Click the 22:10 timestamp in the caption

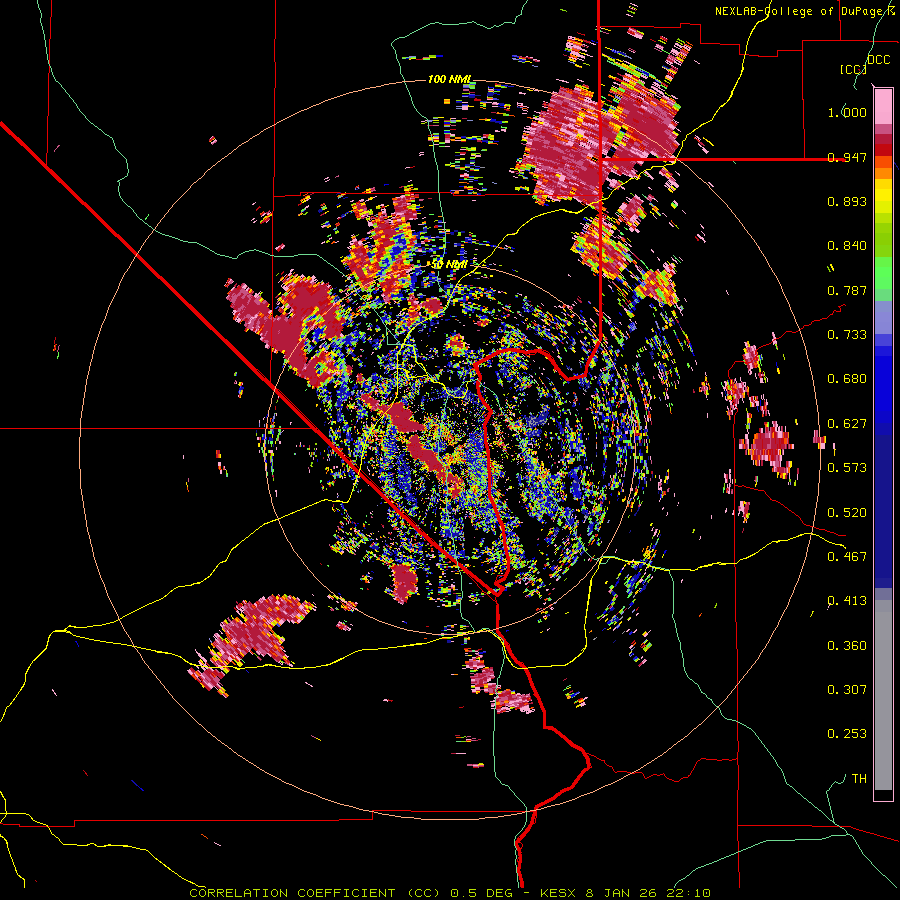pyautogui.click(x=688, y=893)
